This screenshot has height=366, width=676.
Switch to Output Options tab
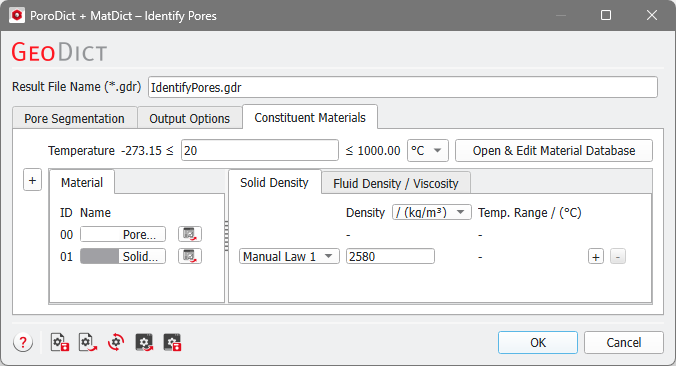190,118
